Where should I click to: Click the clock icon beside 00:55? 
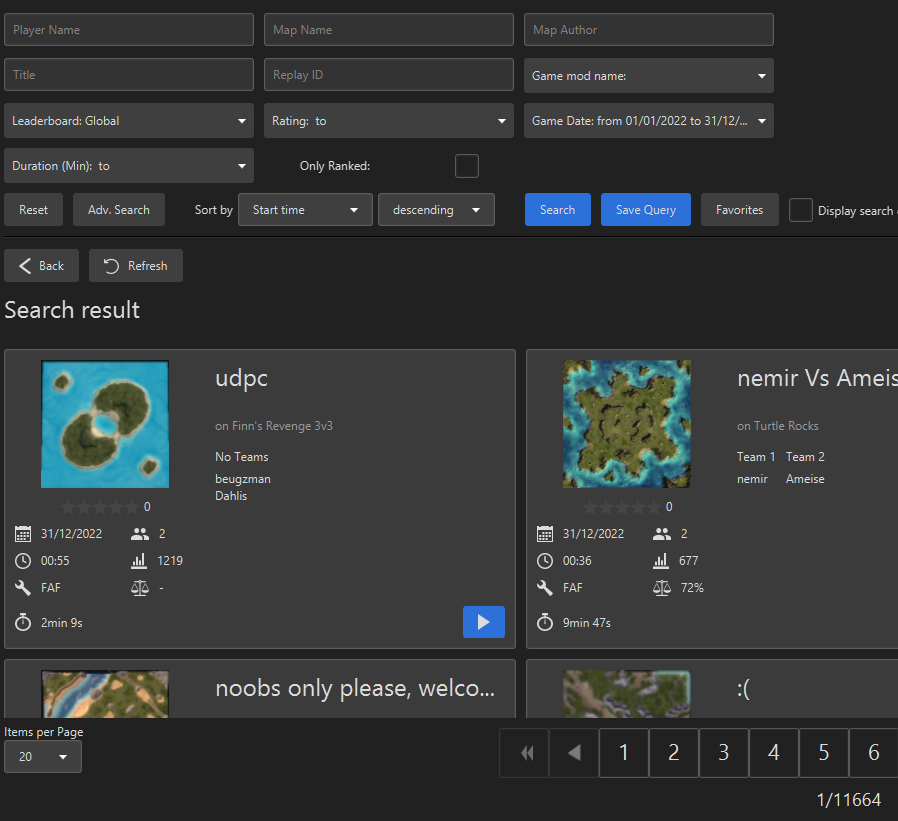pyautogui.click(x=23, y=561)
